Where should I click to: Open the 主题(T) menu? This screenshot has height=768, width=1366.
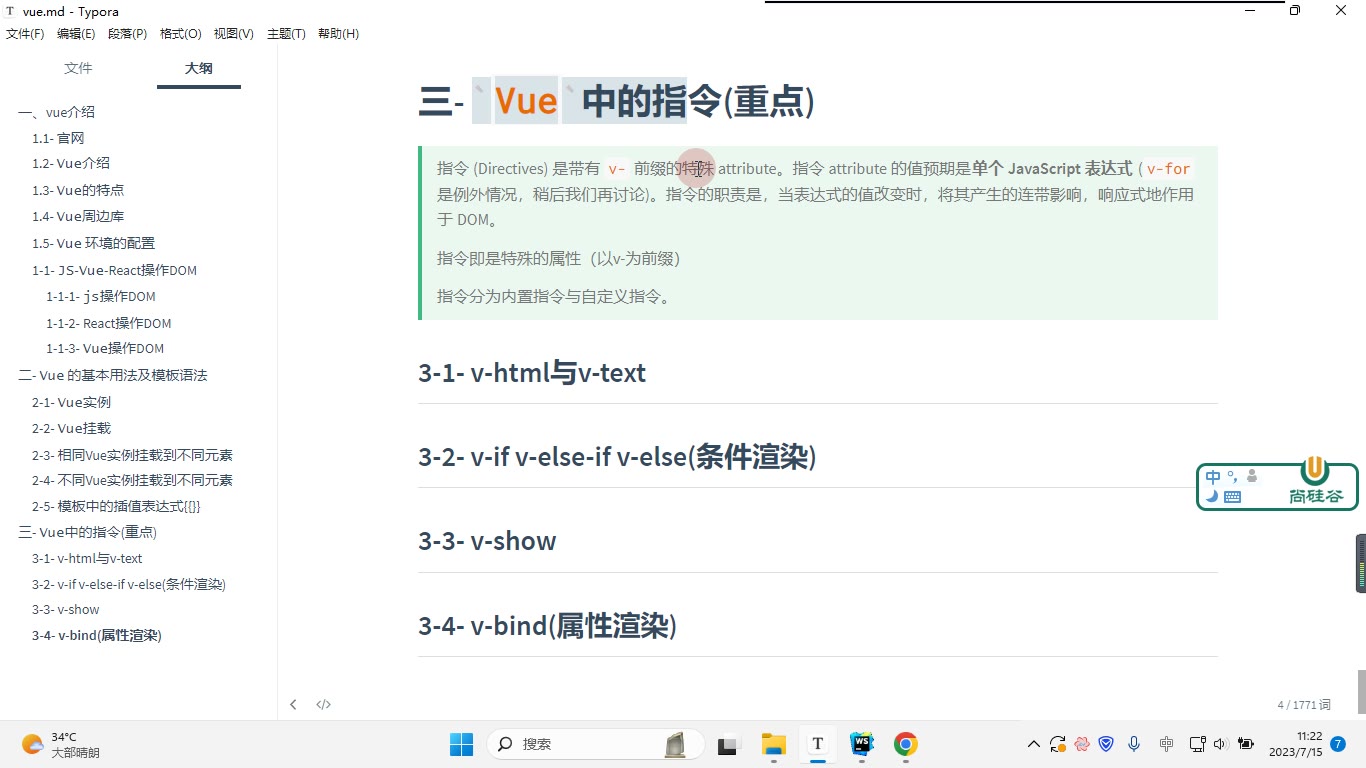pyautogui.click(x=286, y=34)
